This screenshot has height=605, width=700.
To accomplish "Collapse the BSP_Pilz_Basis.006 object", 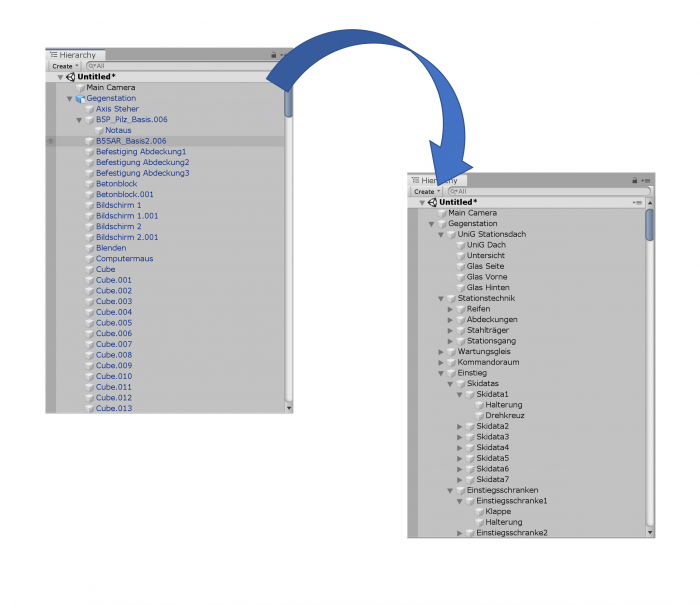I will (x=79, y=120).
